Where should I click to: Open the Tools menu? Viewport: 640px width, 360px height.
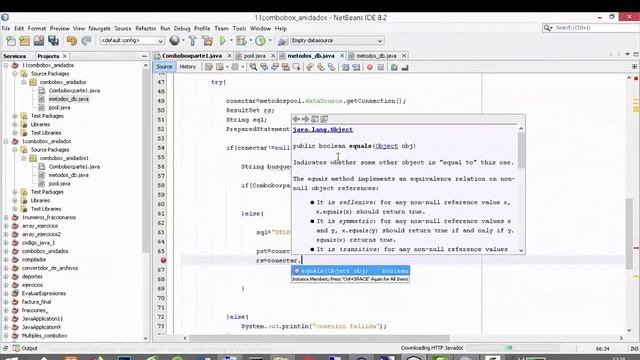240,29
